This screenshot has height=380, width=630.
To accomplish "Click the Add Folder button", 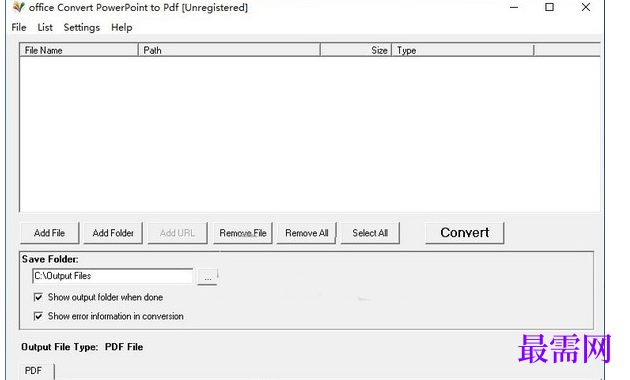I will click(x=113, y=233).
